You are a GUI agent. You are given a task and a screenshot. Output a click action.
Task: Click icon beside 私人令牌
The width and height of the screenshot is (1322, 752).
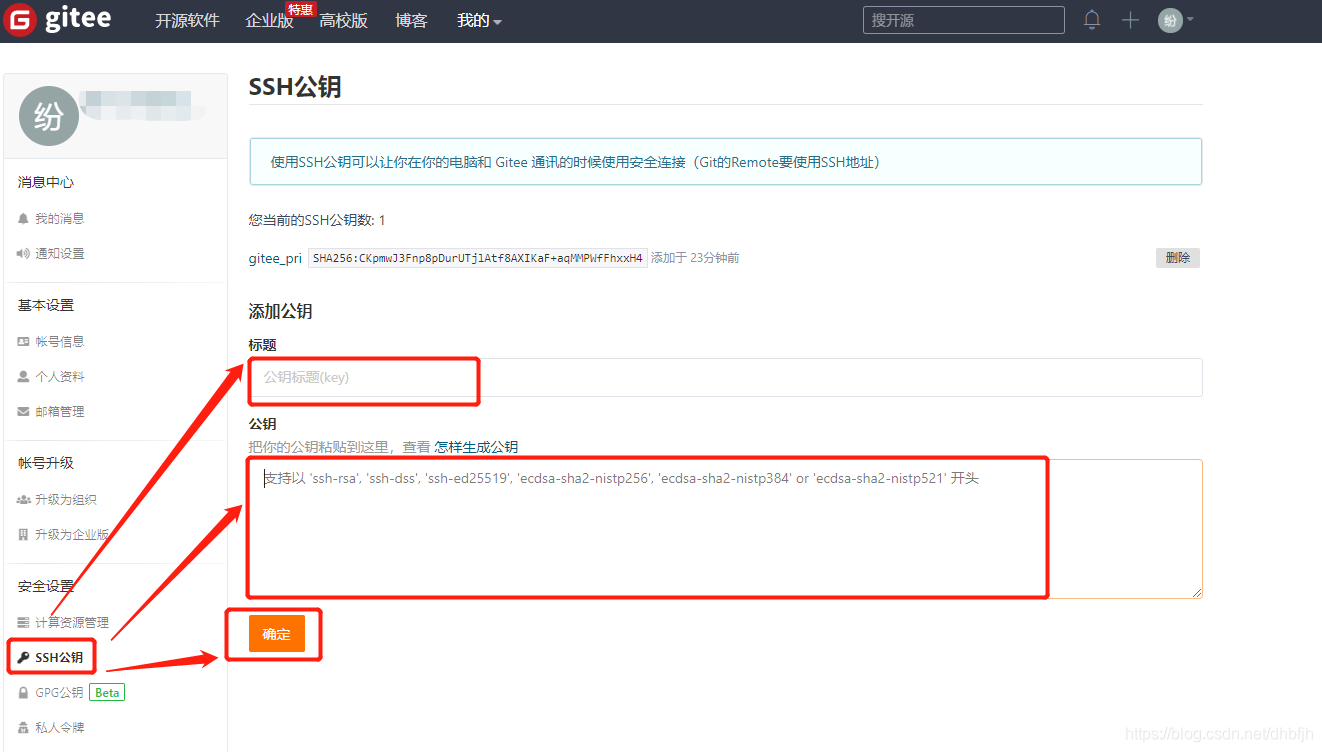pos(23,728)
